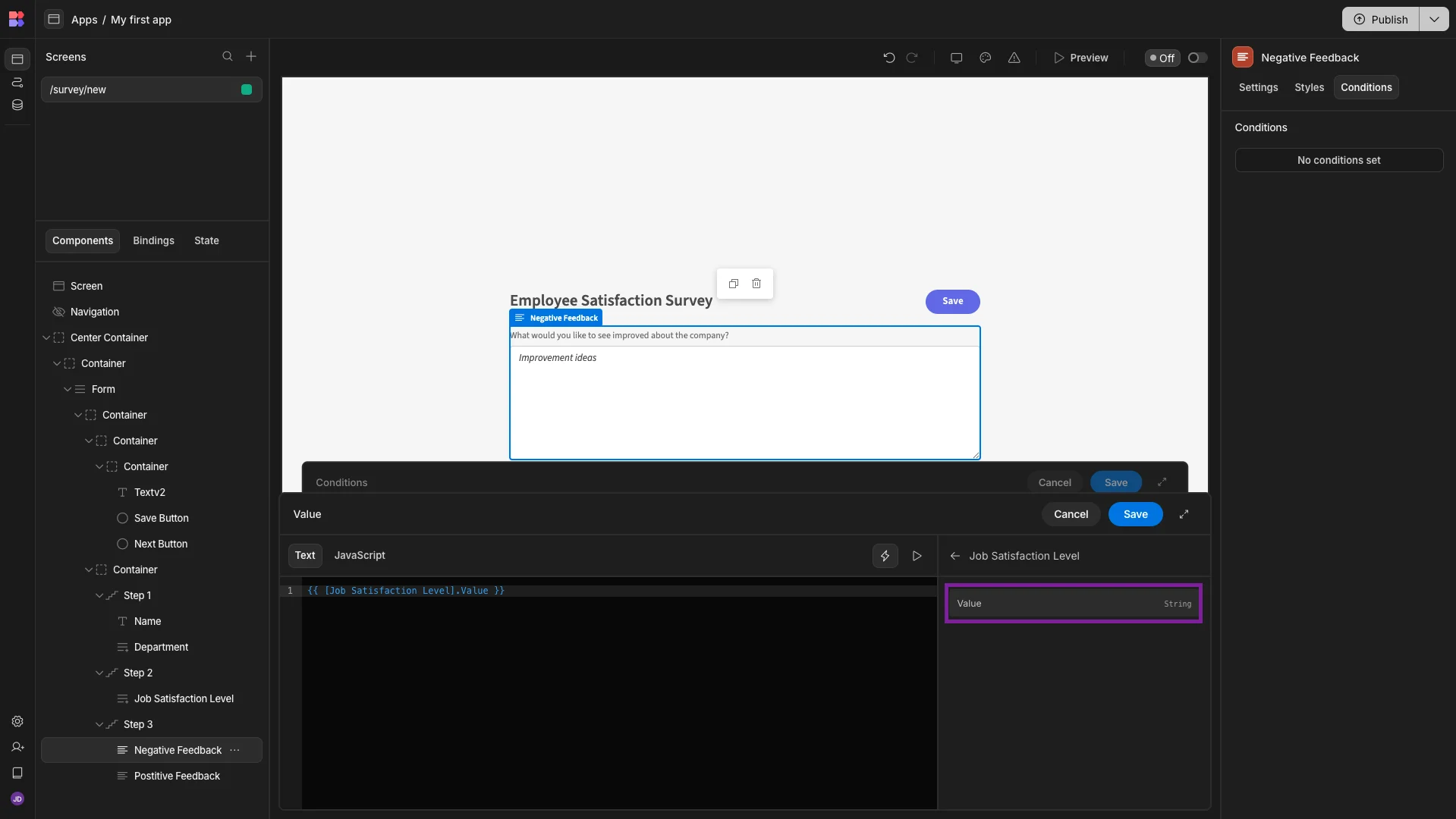Open the documentation book icon
Viewport: 1456px width, 819px height.
tap(17, 773)
